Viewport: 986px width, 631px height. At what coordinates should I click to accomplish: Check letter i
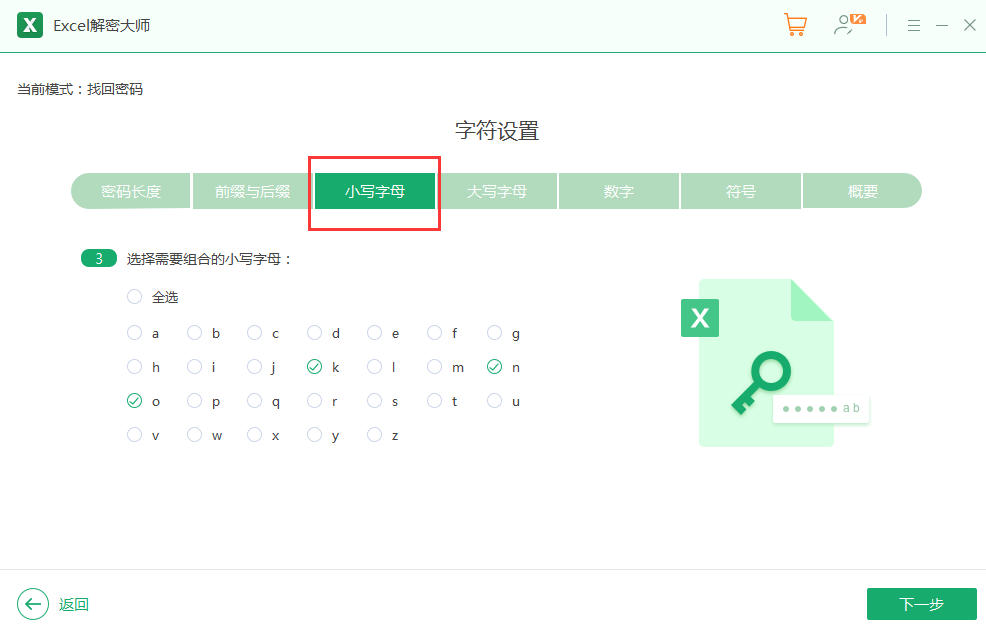click(x=194, y=367)
